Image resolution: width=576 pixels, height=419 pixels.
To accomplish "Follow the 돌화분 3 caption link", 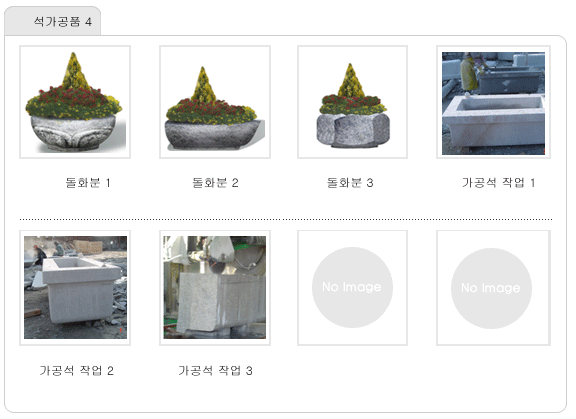I will [350, 183].
